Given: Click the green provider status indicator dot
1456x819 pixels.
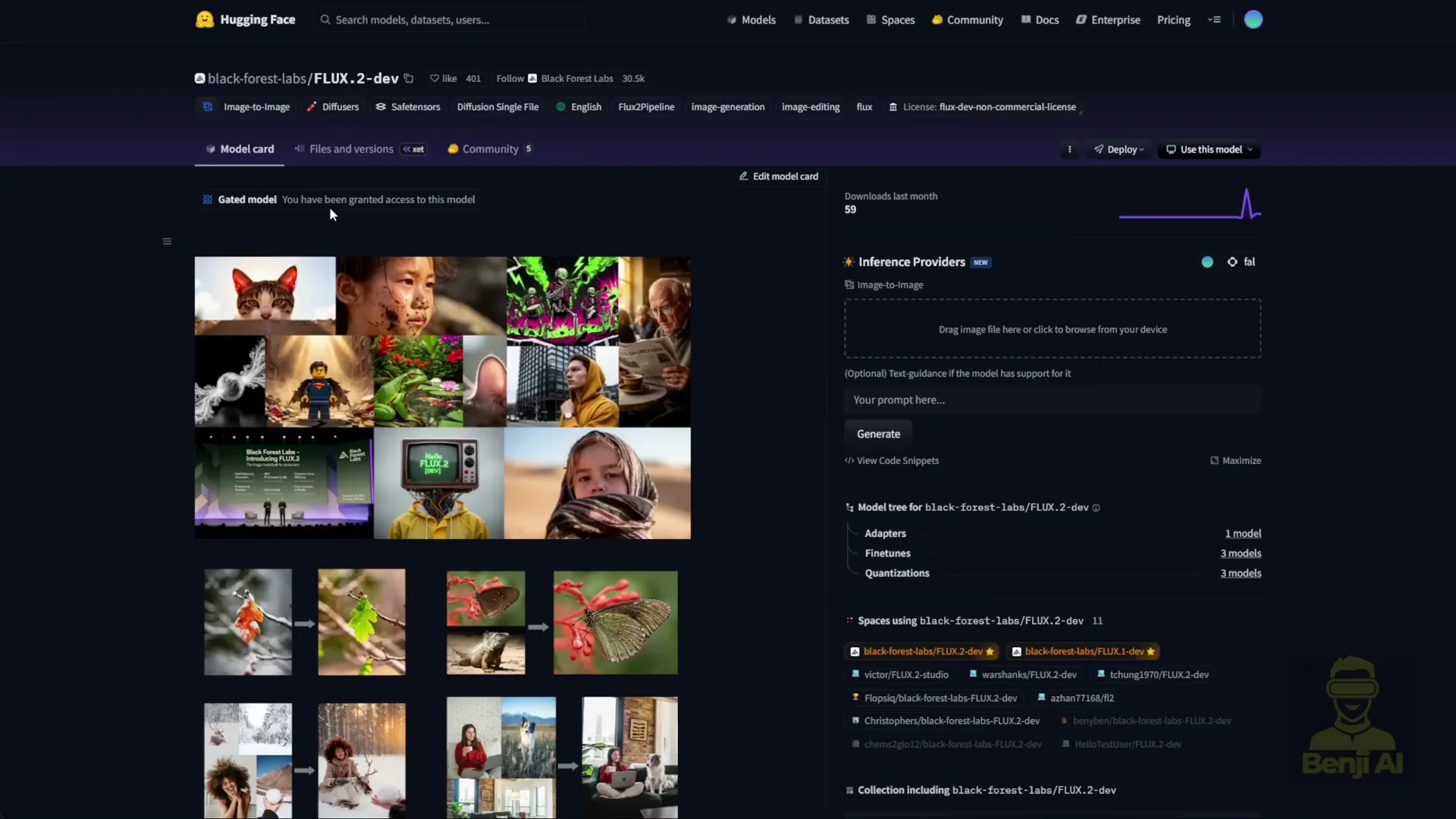Looking at the screenshot, I should coord(1207,262).
